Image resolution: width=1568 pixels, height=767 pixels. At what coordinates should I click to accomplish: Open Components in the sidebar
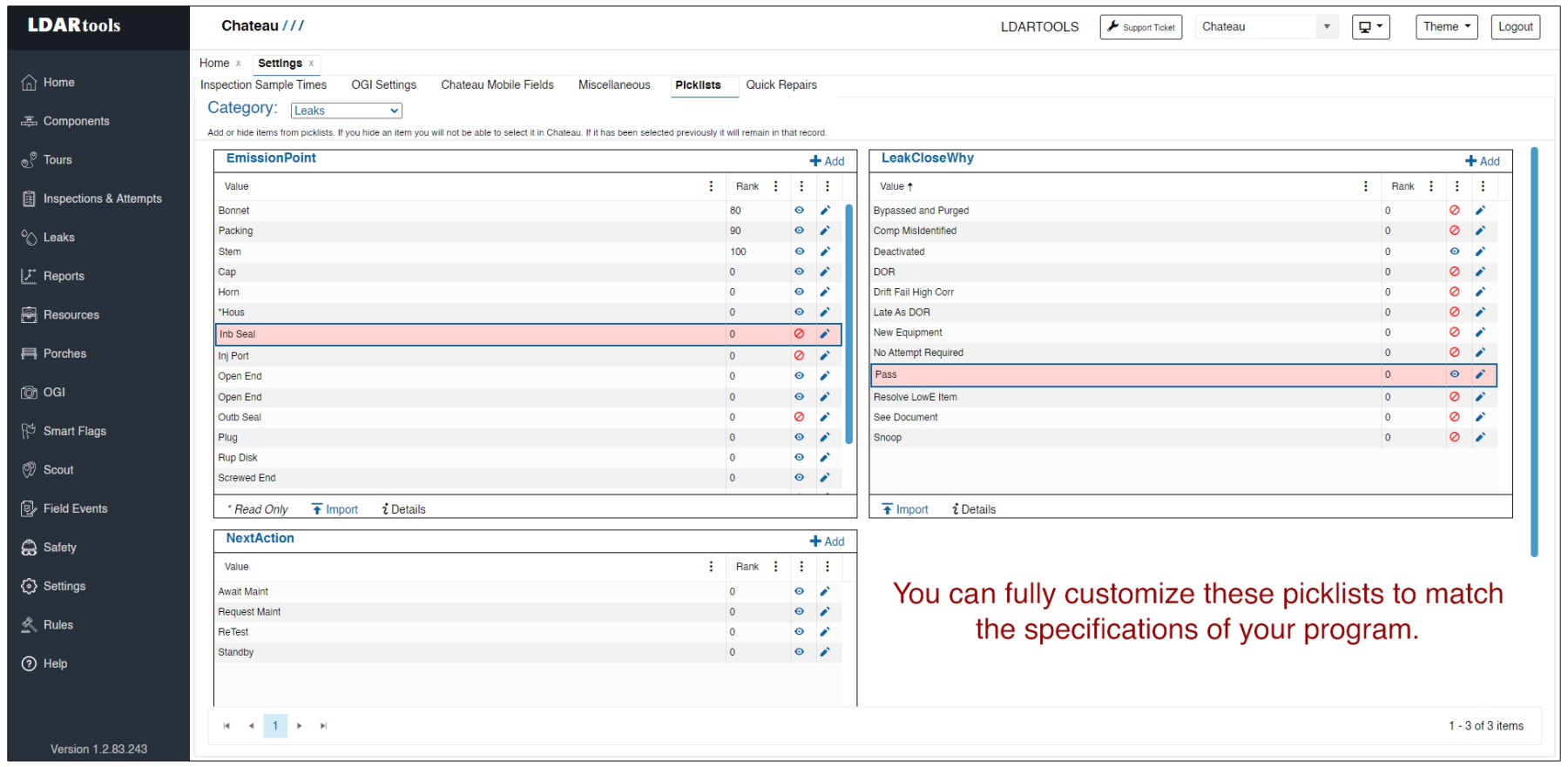tap(65, 121)
